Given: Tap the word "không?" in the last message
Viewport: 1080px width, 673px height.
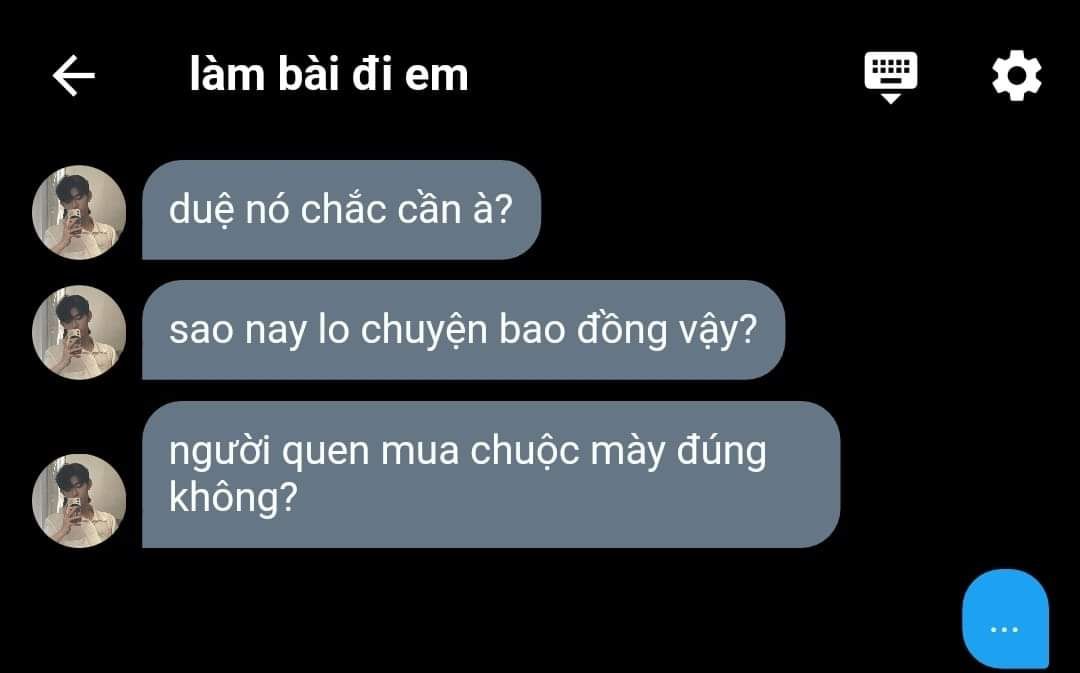Looking at the screenshot, I should point(233,497).
